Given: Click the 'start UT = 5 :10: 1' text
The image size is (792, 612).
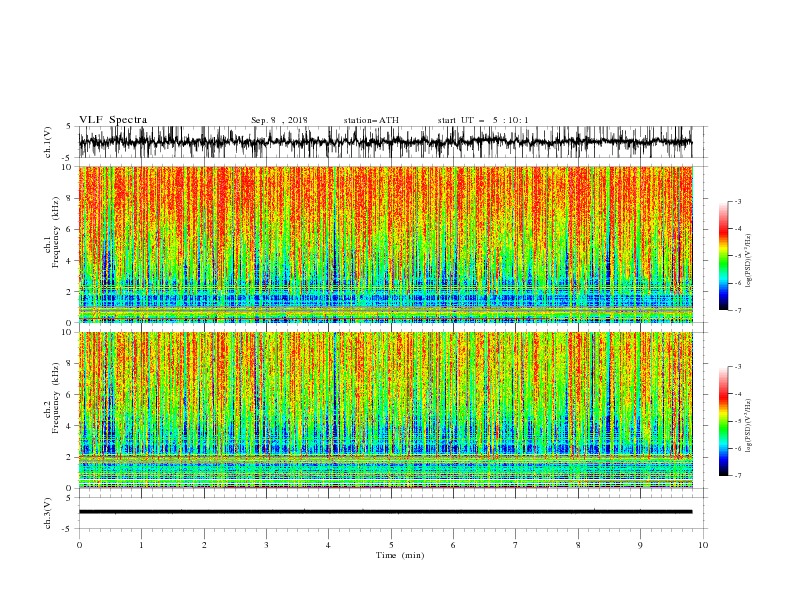Looking at the screenshot, I should 483,120.
